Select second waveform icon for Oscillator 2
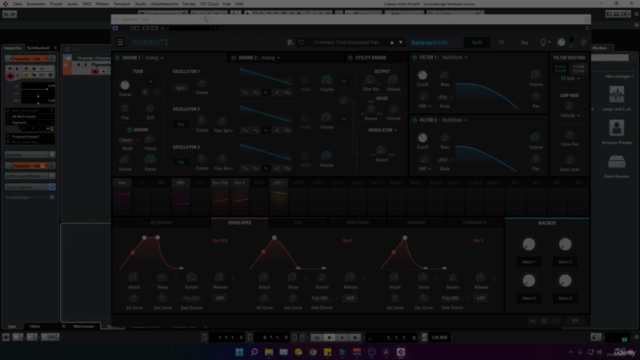The image size is (640, 360). click(256, 131)
